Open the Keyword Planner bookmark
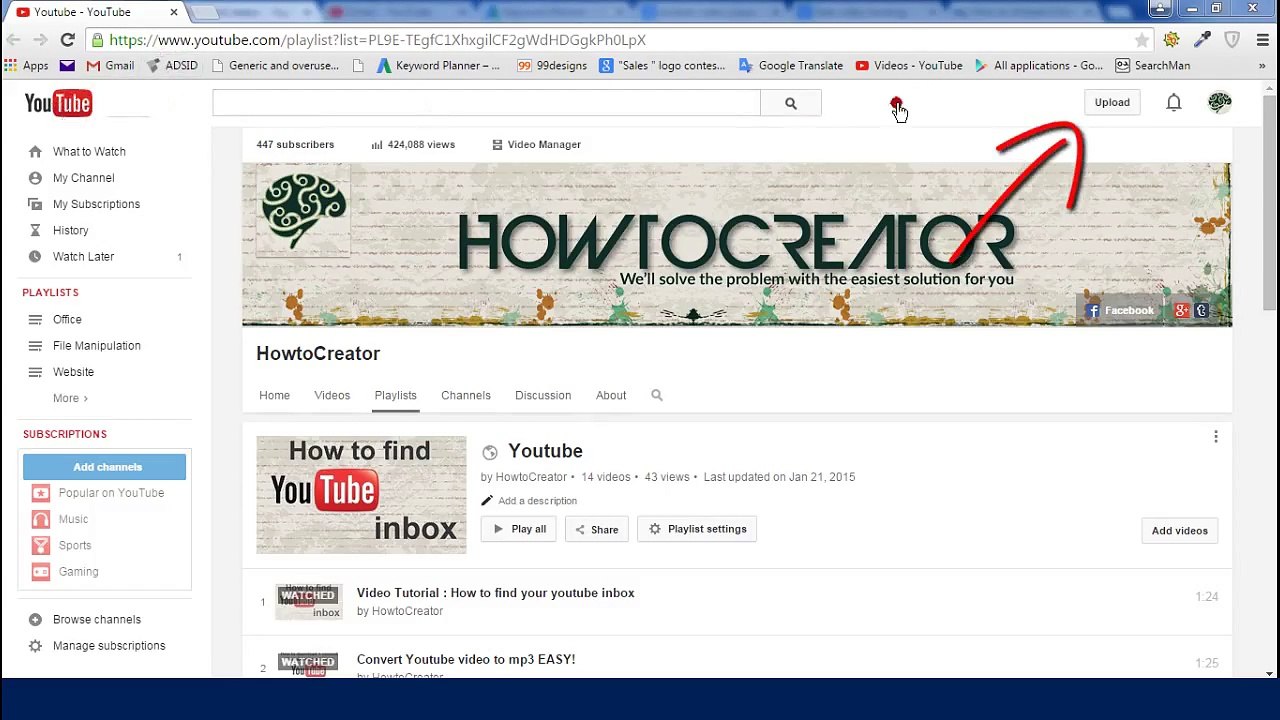The image size is (1280, 720). [438, 65]
